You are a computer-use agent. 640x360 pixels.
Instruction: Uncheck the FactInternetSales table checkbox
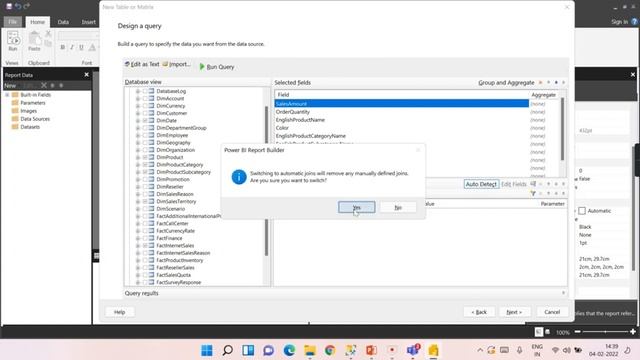[145, 245]
